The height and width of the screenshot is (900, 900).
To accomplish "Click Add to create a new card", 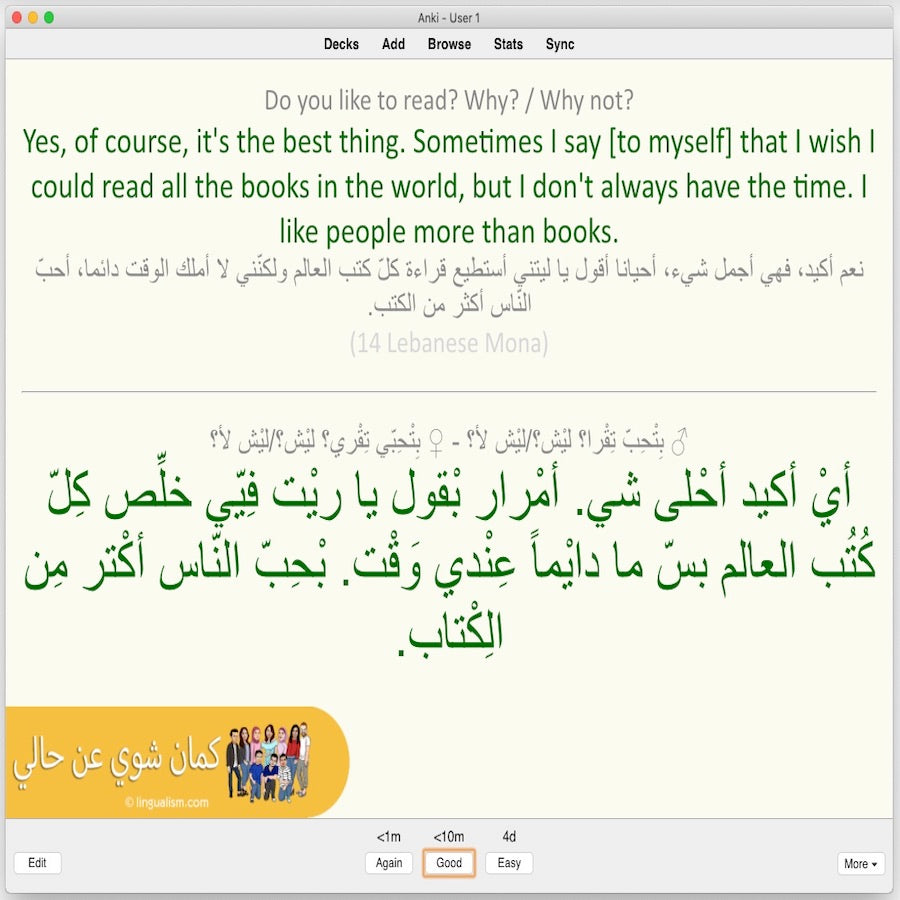I will pyautogui.click(x=393, y=44).
